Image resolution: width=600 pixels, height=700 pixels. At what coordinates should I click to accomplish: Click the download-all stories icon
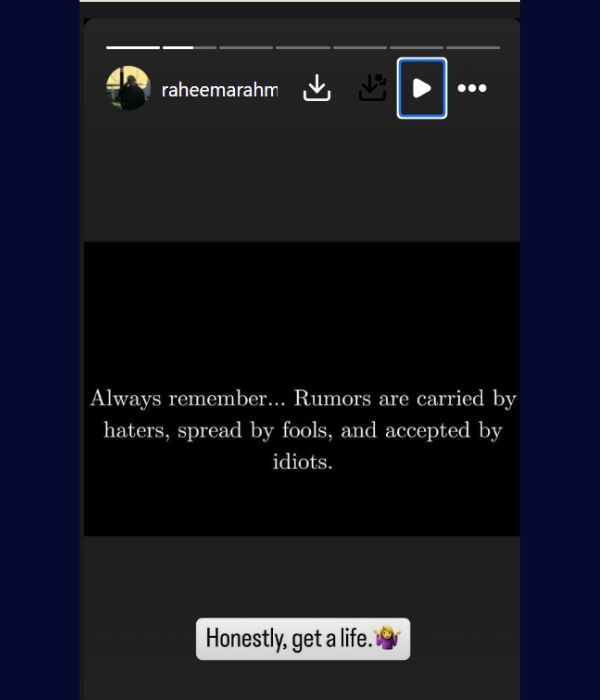[372, 88]
